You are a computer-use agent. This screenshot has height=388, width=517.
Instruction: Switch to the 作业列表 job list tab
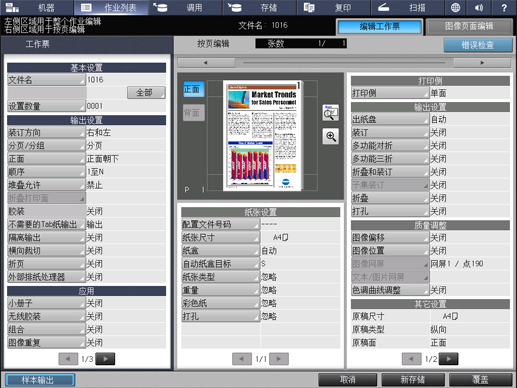pyautogui.click(x=111, y=7)
